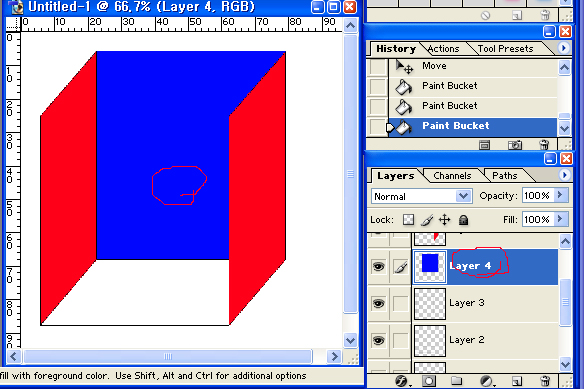Click Layer 4 blue thumbnail
Image resolution: width=584 pixels, height=389 pixels.
(x=430, y=266)
